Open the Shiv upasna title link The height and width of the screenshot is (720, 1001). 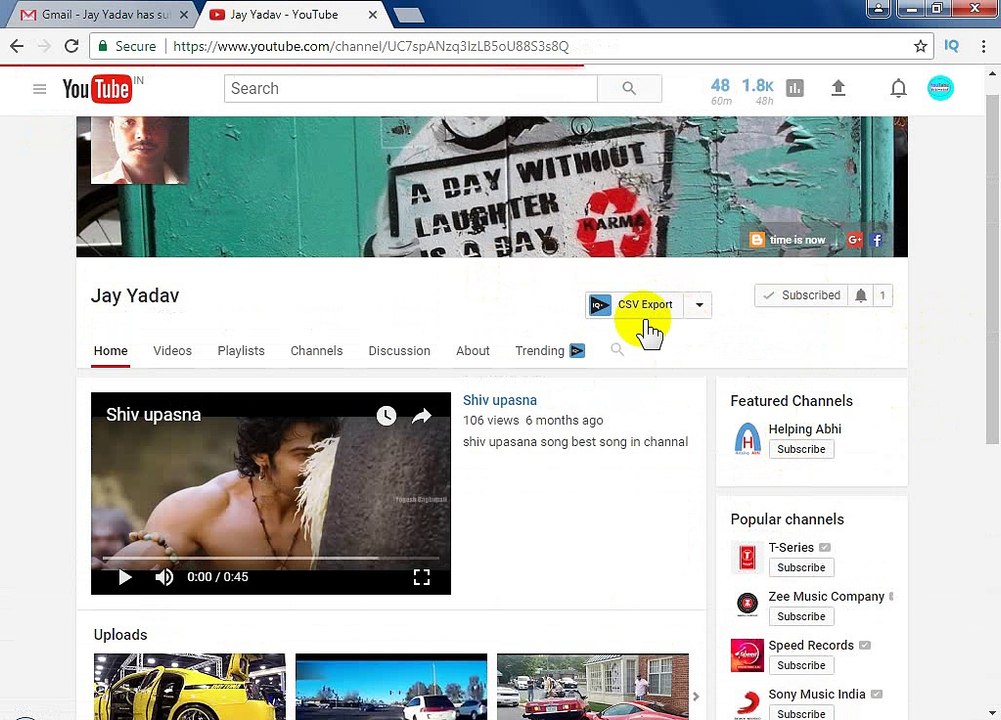pyautogui.click(x=500, y=400)
